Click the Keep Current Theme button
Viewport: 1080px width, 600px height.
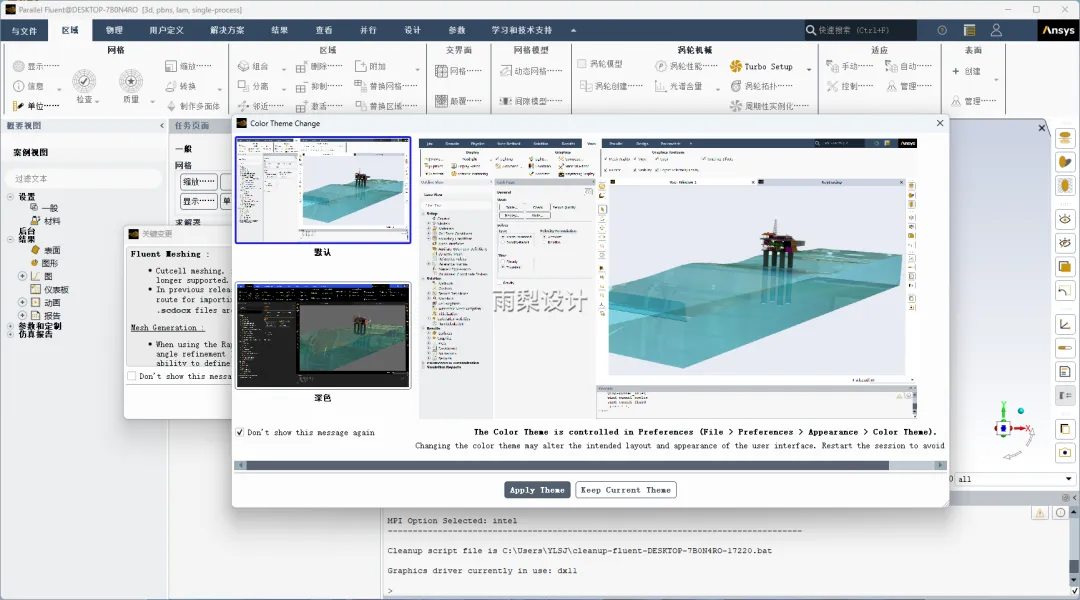(626, 490)
